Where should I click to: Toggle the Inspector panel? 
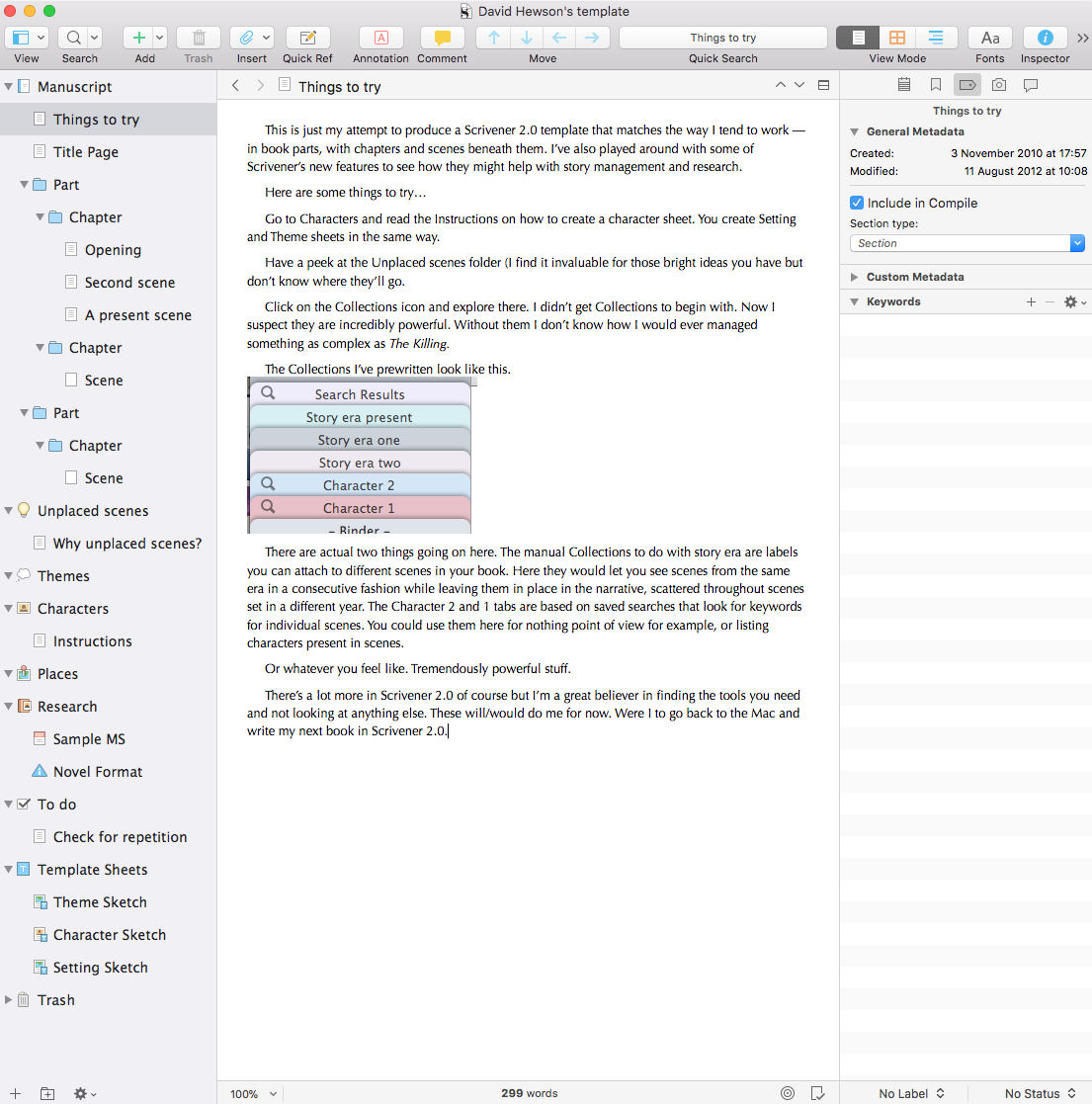pos(1045,38)
